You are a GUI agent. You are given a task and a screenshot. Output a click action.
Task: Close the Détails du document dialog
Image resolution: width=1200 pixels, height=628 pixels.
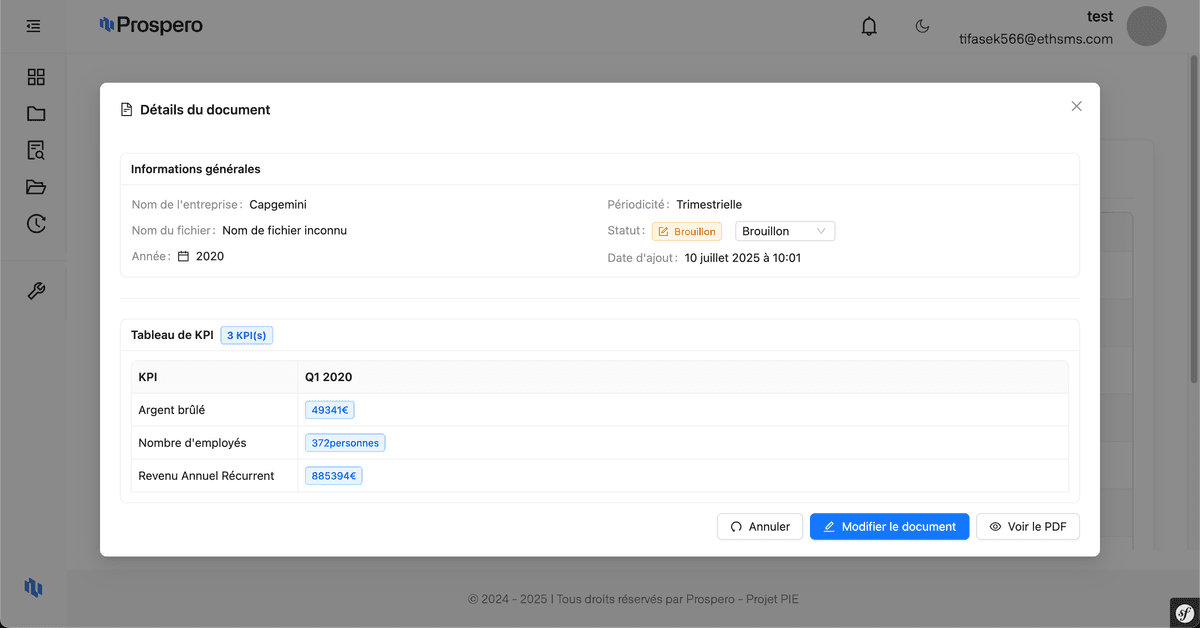(1076, 106)
